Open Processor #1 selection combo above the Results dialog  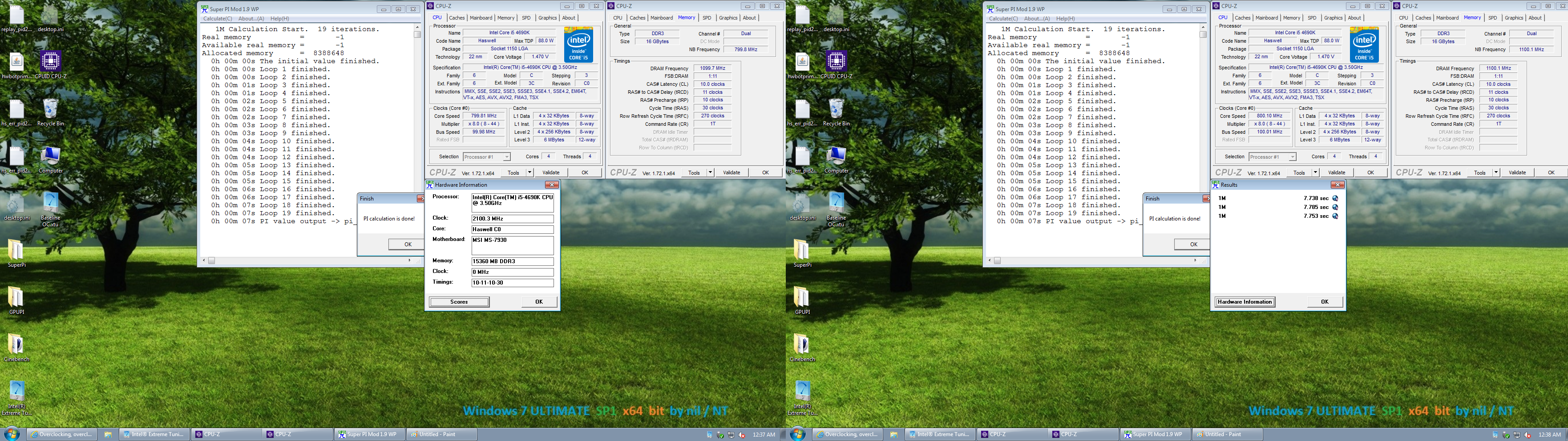pos(1272,157)
